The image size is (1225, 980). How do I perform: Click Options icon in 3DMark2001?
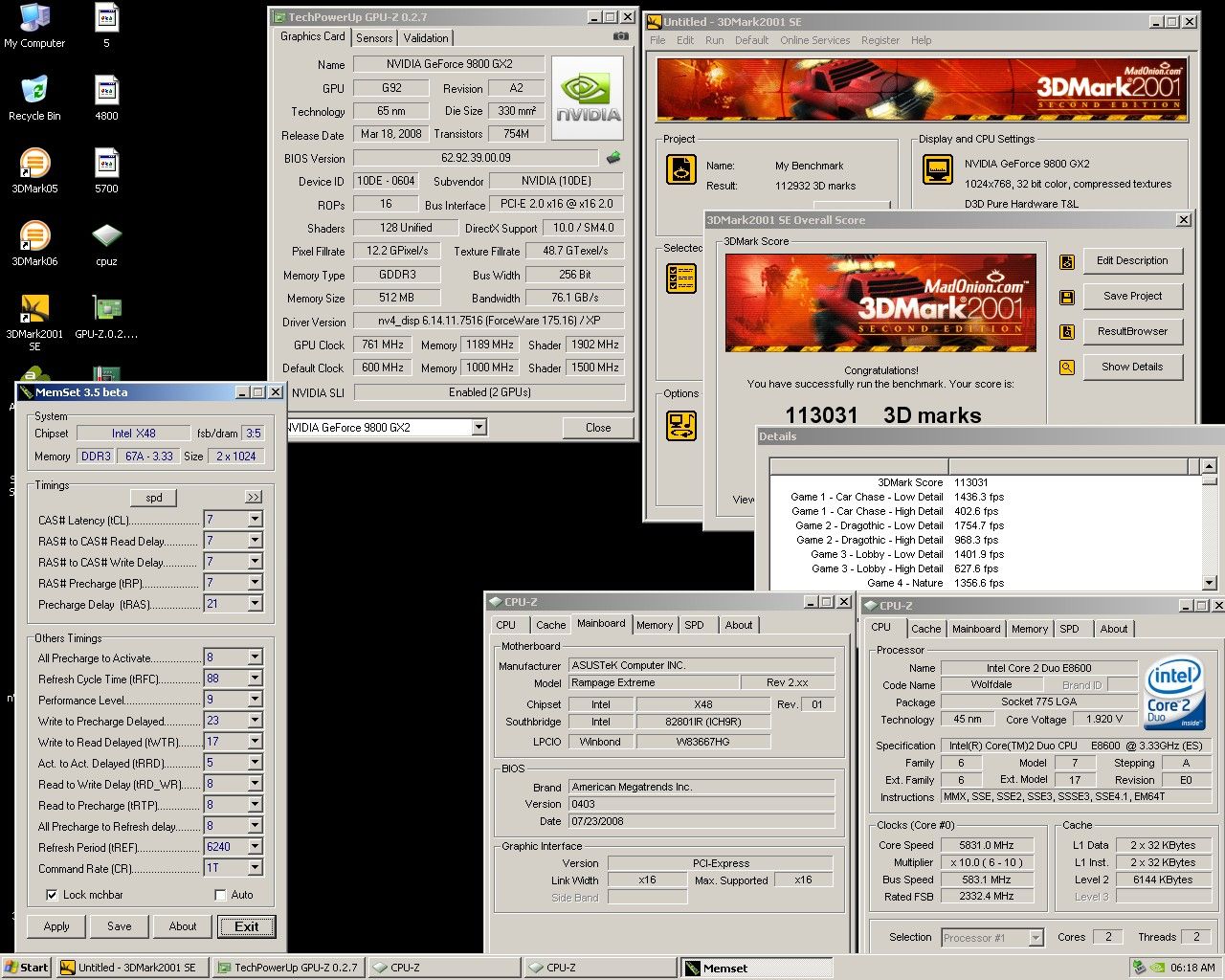681,425
